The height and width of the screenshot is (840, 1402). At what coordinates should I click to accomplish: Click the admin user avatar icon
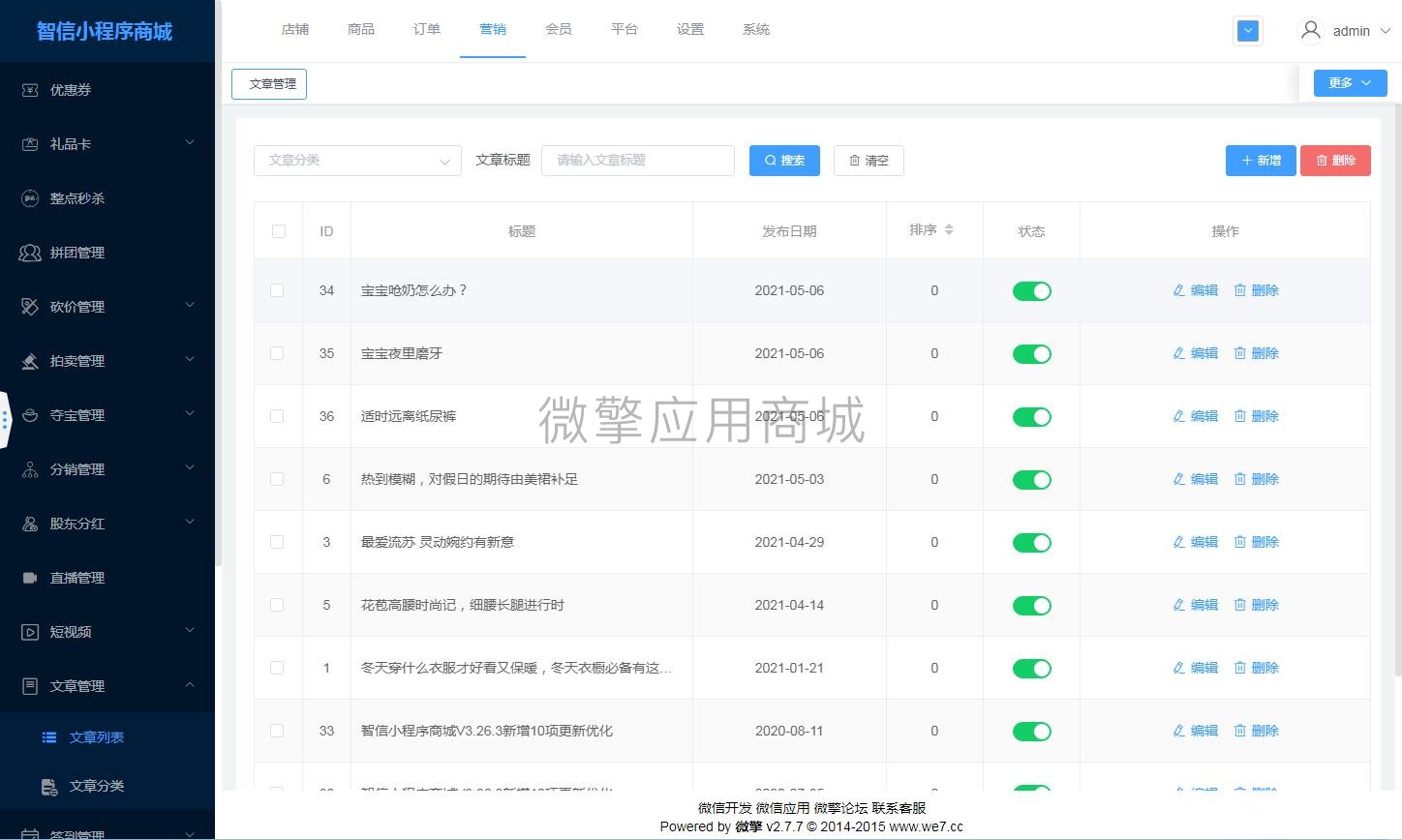point(1311,31)
